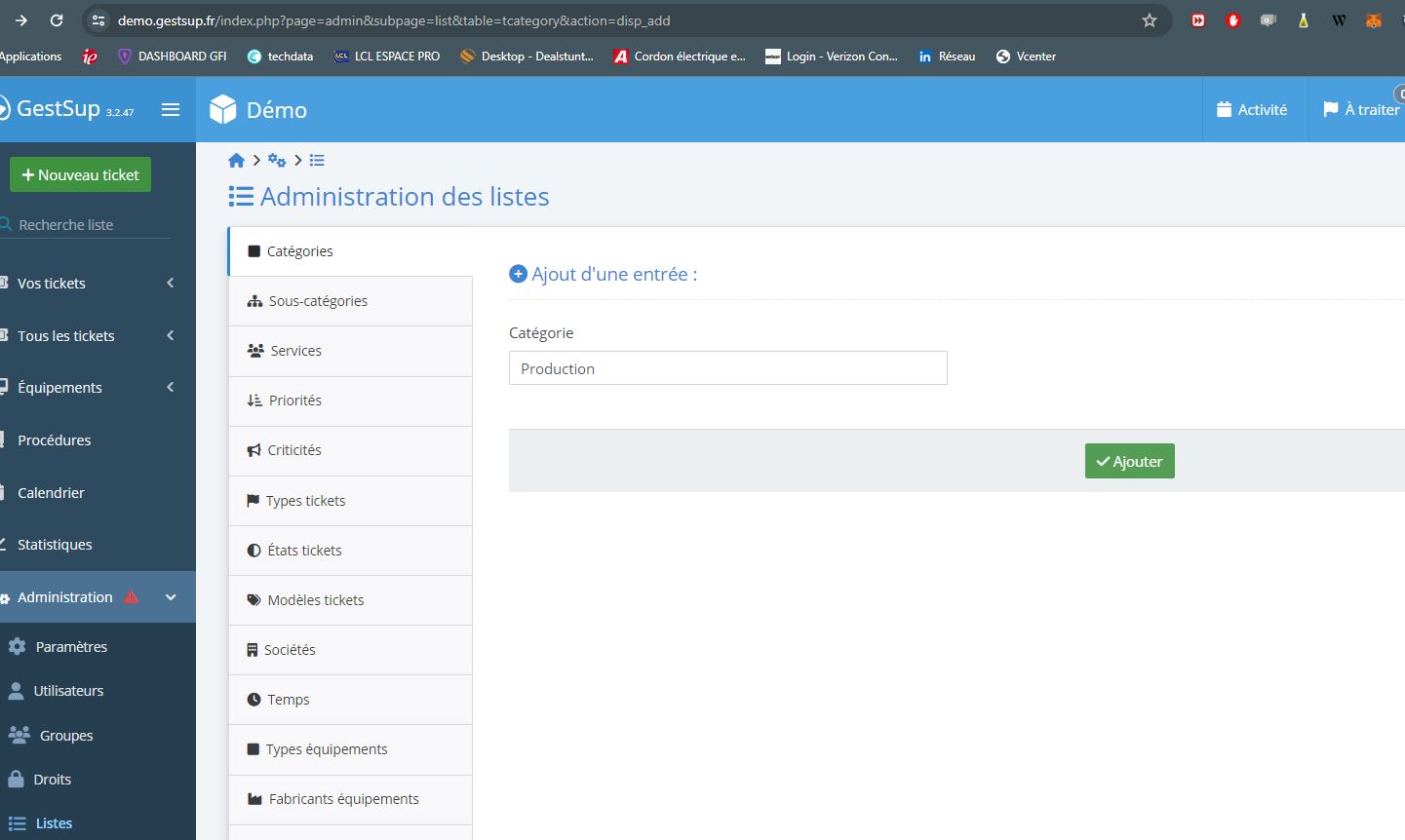Click the tags icon next to Modèles tickets

(x=254, y=600)
